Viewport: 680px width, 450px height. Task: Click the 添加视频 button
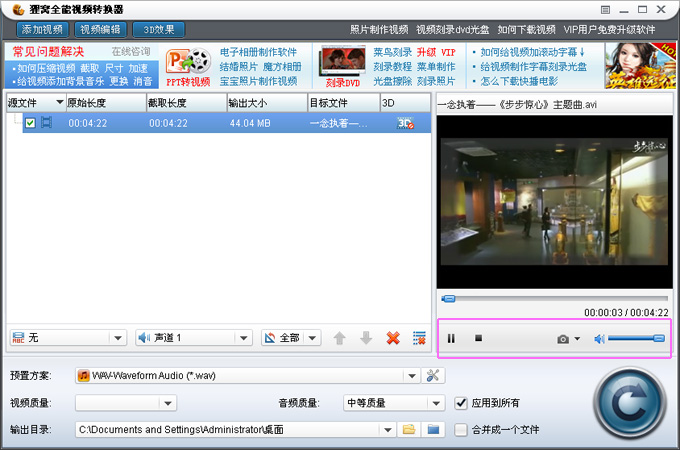click(42, 29)
